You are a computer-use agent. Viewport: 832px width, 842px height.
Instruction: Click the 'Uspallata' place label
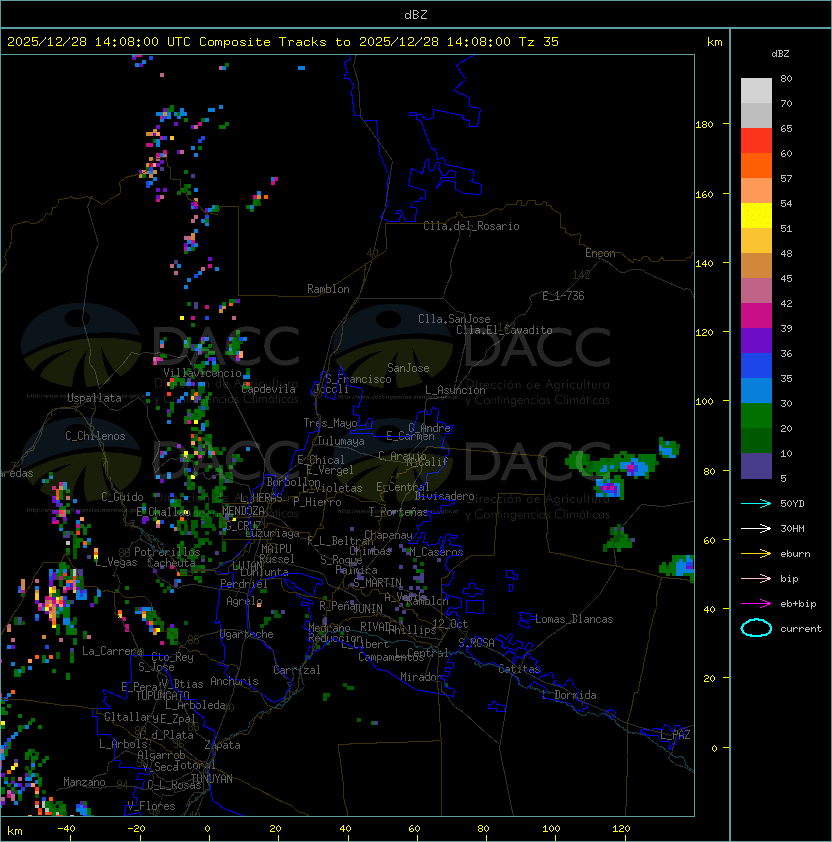pyautogui.click(x=95, y=398)
